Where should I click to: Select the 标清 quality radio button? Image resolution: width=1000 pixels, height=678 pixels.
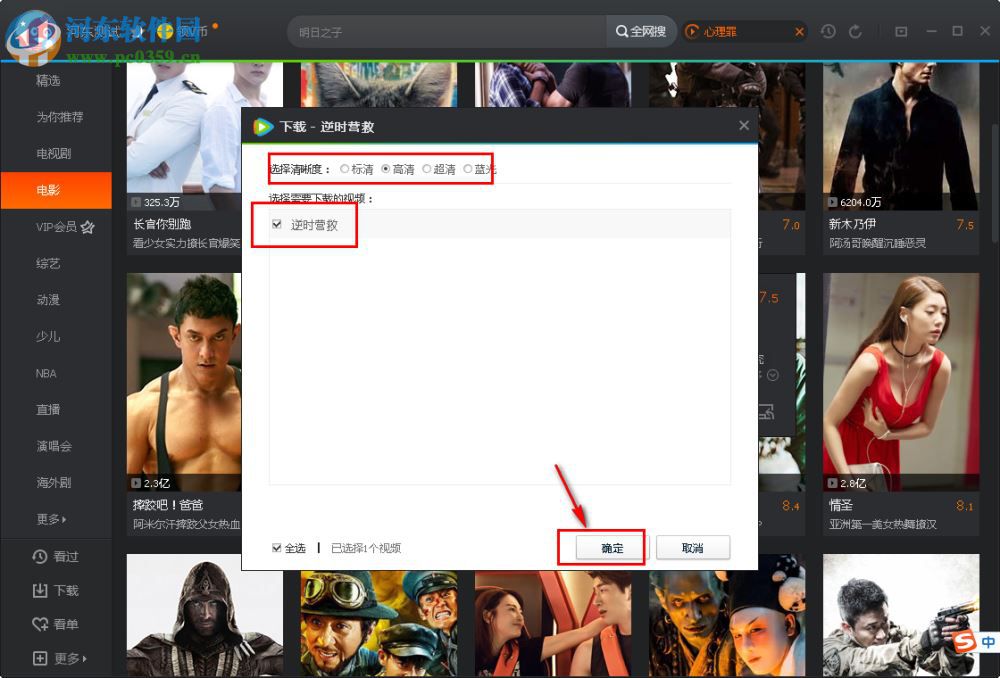coord(344,169)
